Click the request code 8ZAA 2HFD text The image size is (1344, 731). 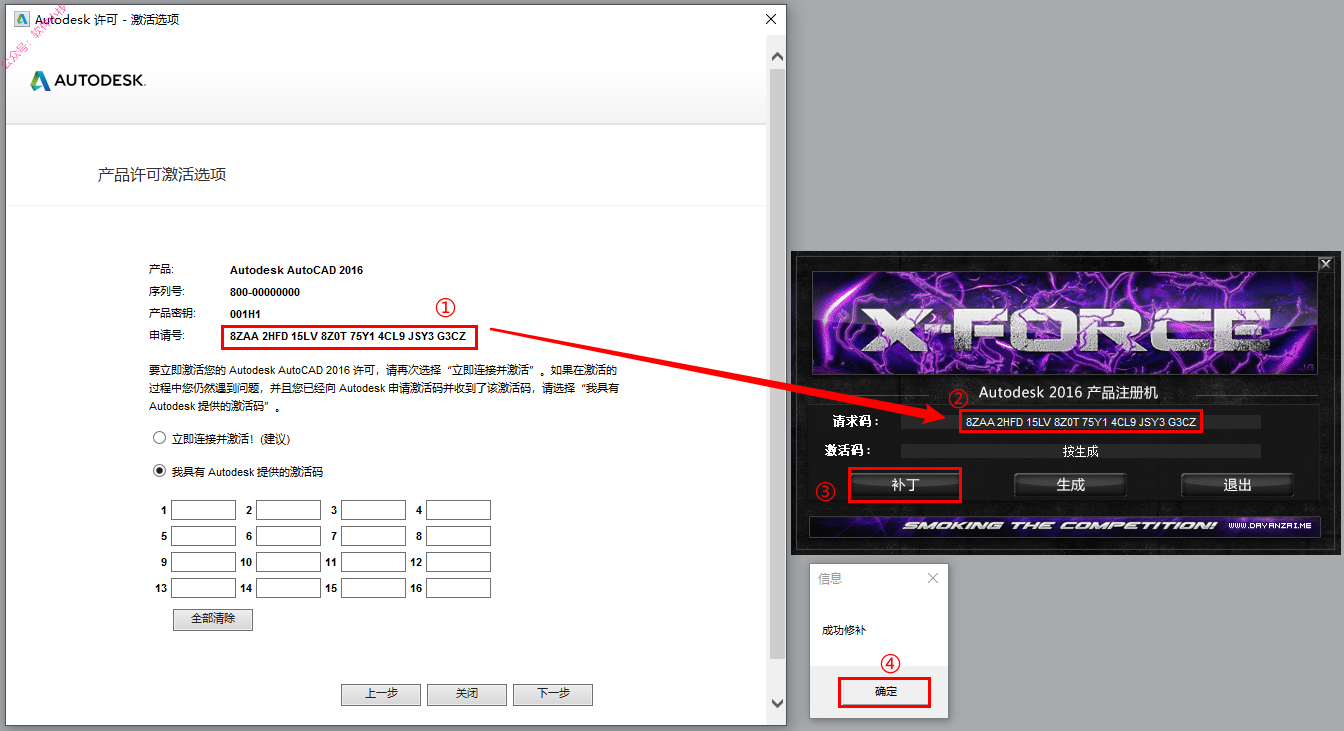(348, 336)
